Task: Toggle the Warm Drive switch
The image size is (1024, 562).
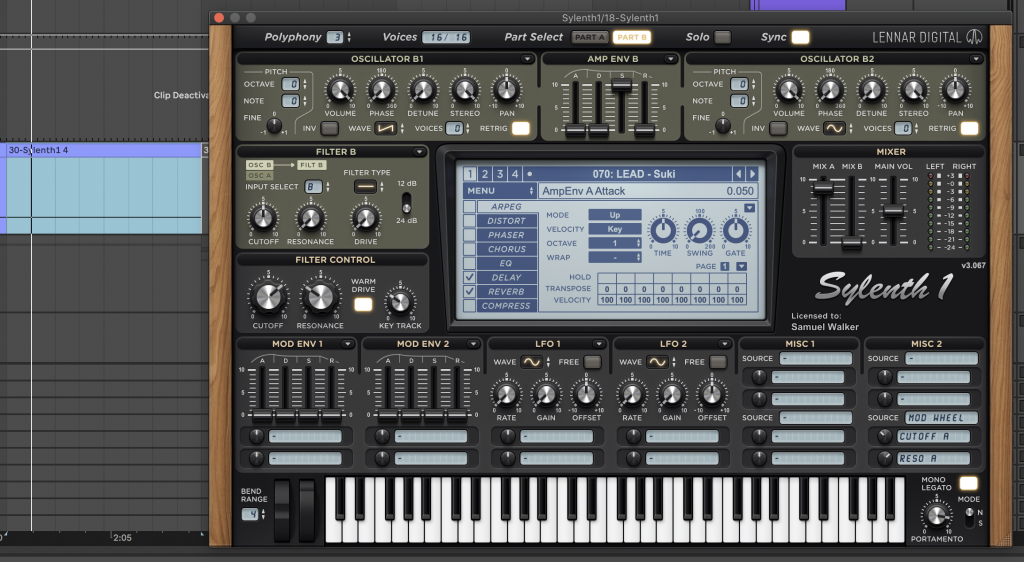Action: tap(363, 304)
